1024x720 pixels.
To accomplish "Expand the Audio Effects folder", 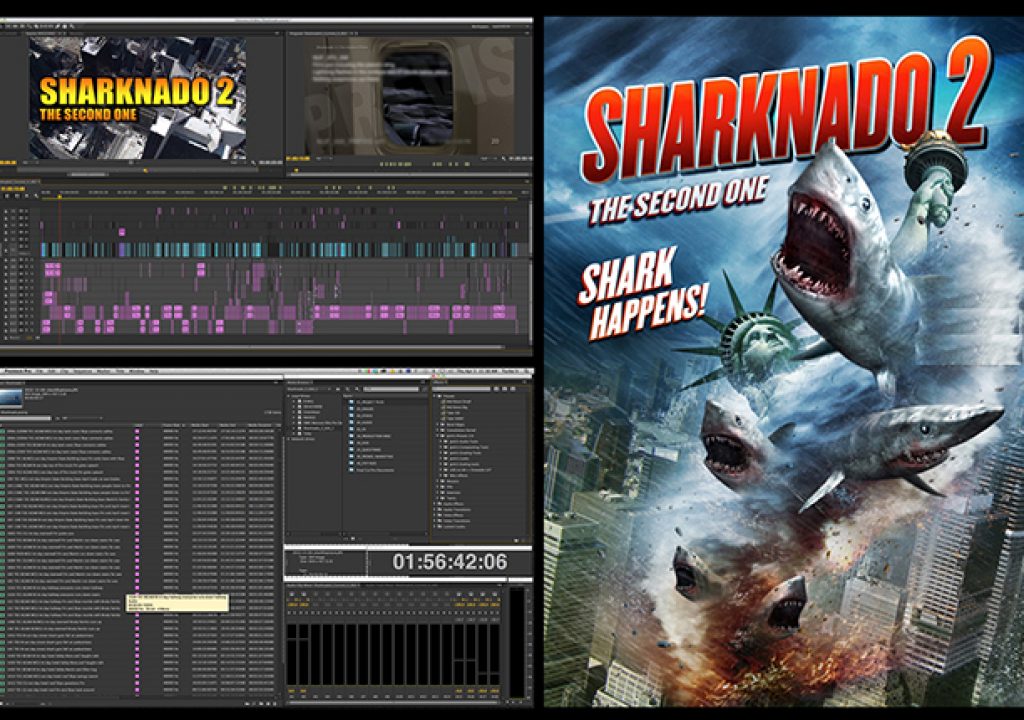I will (434, 504).
